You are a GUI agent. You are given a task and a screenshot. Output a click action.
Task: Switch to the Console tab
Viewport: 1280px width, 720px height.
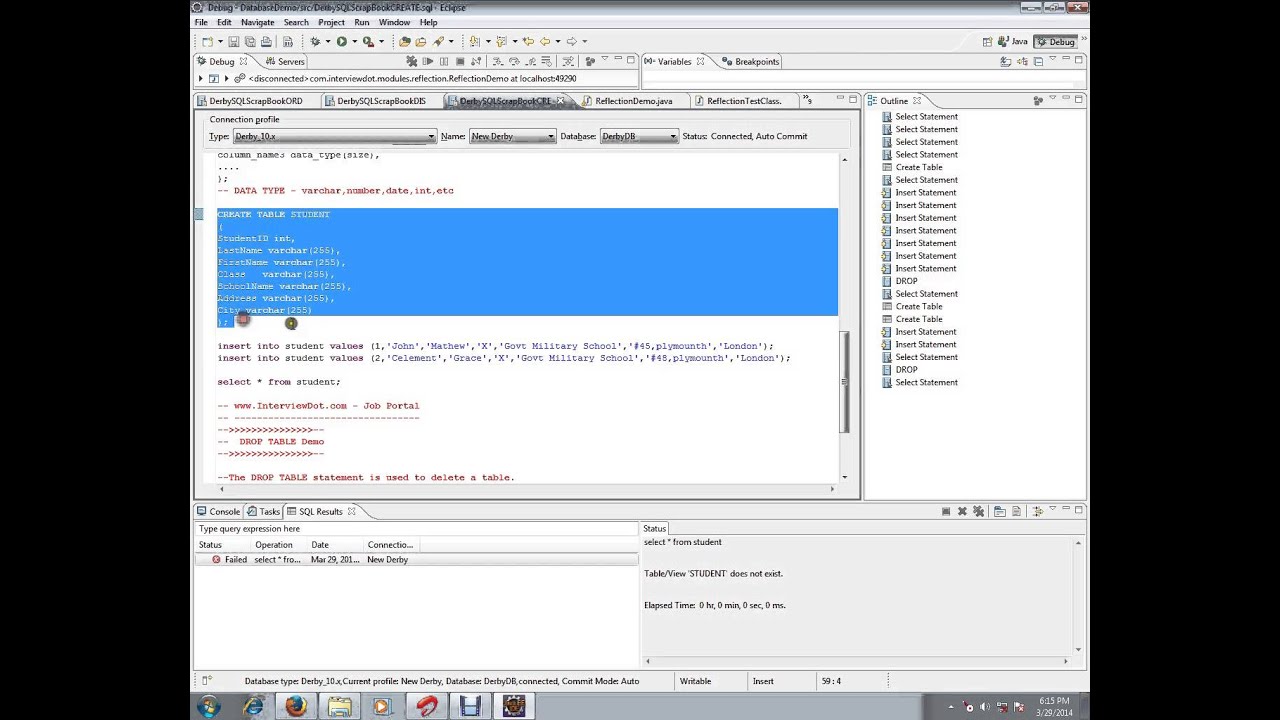click(x=217, y=512)
